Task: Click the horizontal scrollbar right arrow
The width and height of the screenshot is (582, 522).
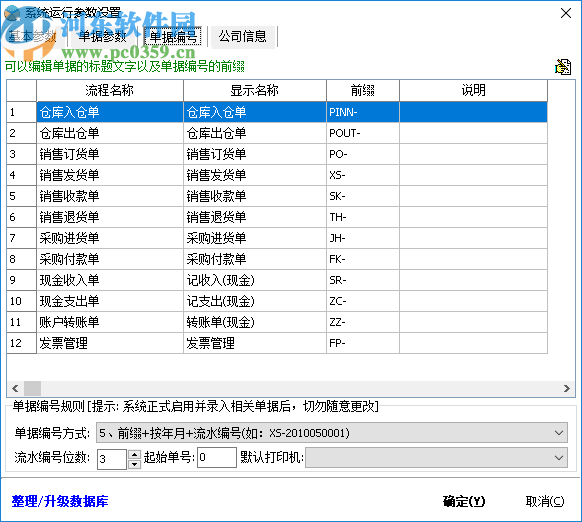Action: [566, 389]
